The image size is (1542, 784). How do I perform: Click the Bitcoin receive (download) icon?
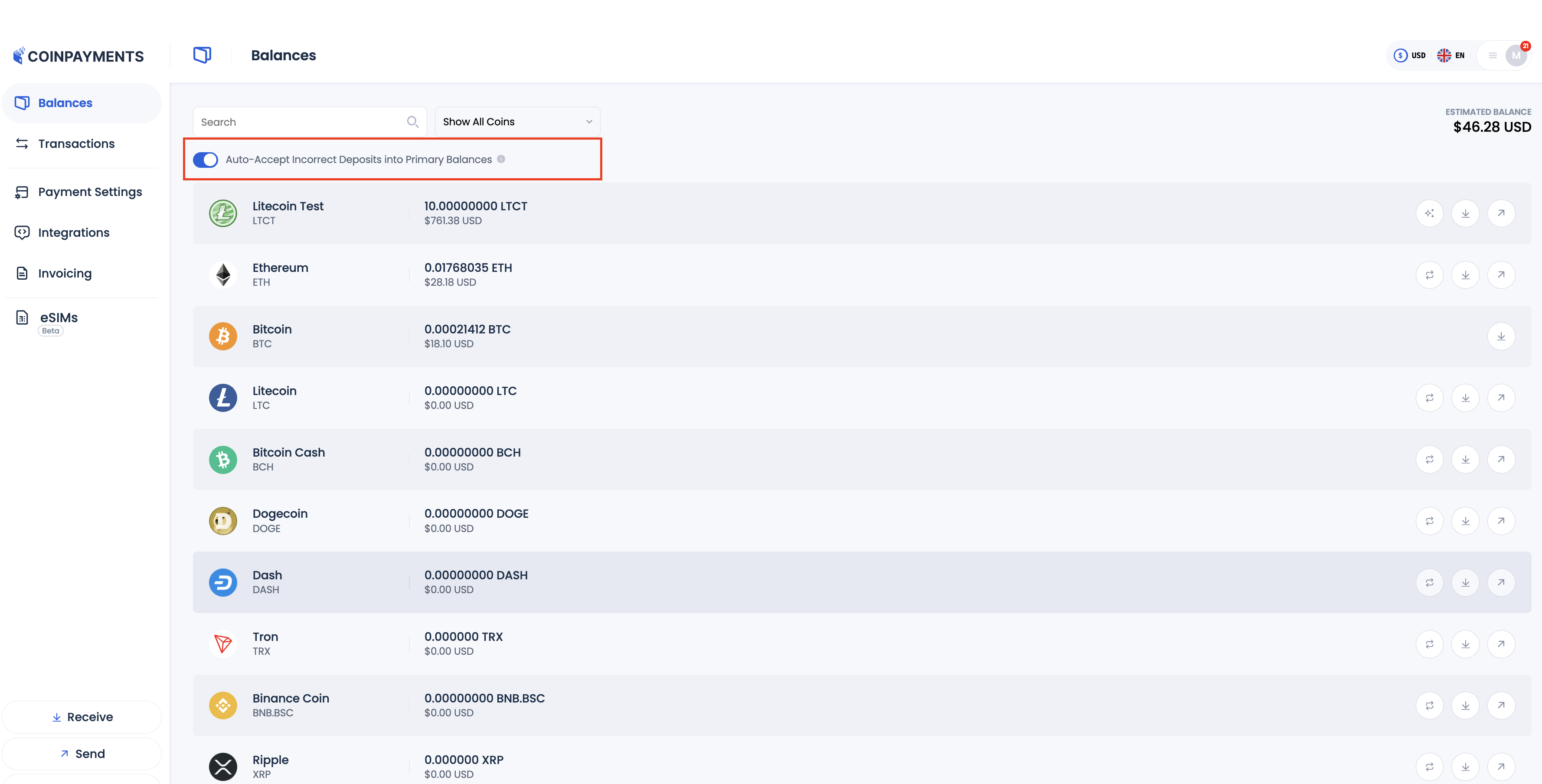tap(1501, 337)
